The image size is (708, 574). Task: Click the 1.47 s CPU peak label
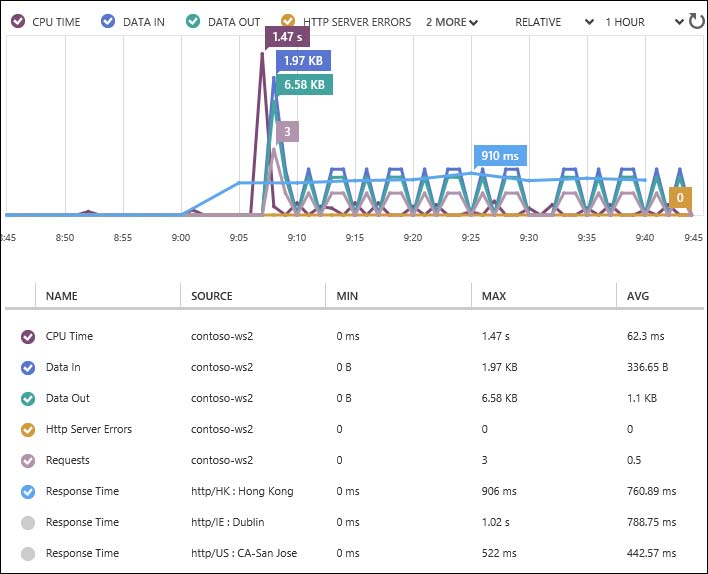285,37
